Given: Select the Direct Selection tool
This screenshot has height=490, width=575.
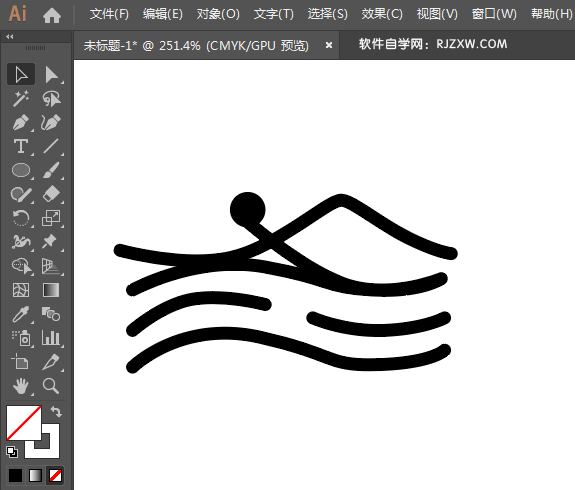Looking at the screenshot, I should [51, 75].
